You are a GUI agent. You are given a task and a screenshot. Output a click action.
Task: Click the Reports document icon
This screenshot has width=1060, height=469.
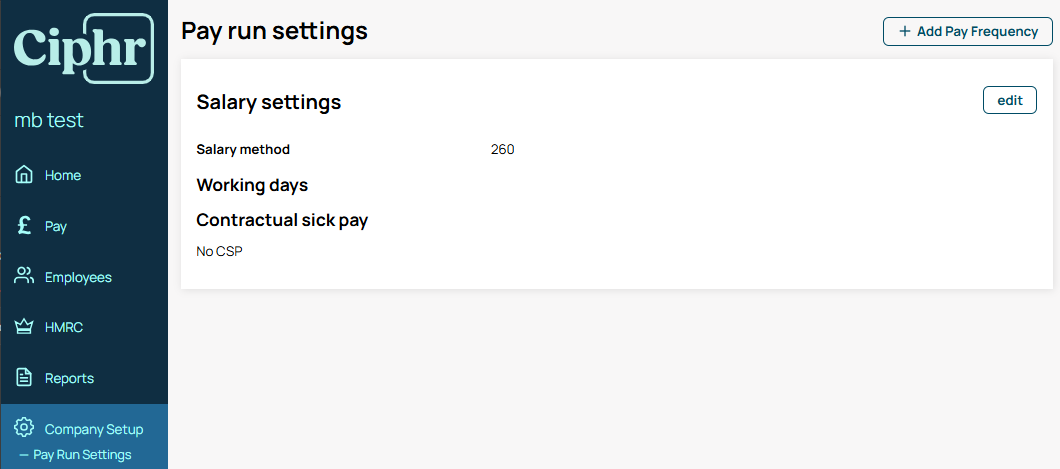click(24, 378)
